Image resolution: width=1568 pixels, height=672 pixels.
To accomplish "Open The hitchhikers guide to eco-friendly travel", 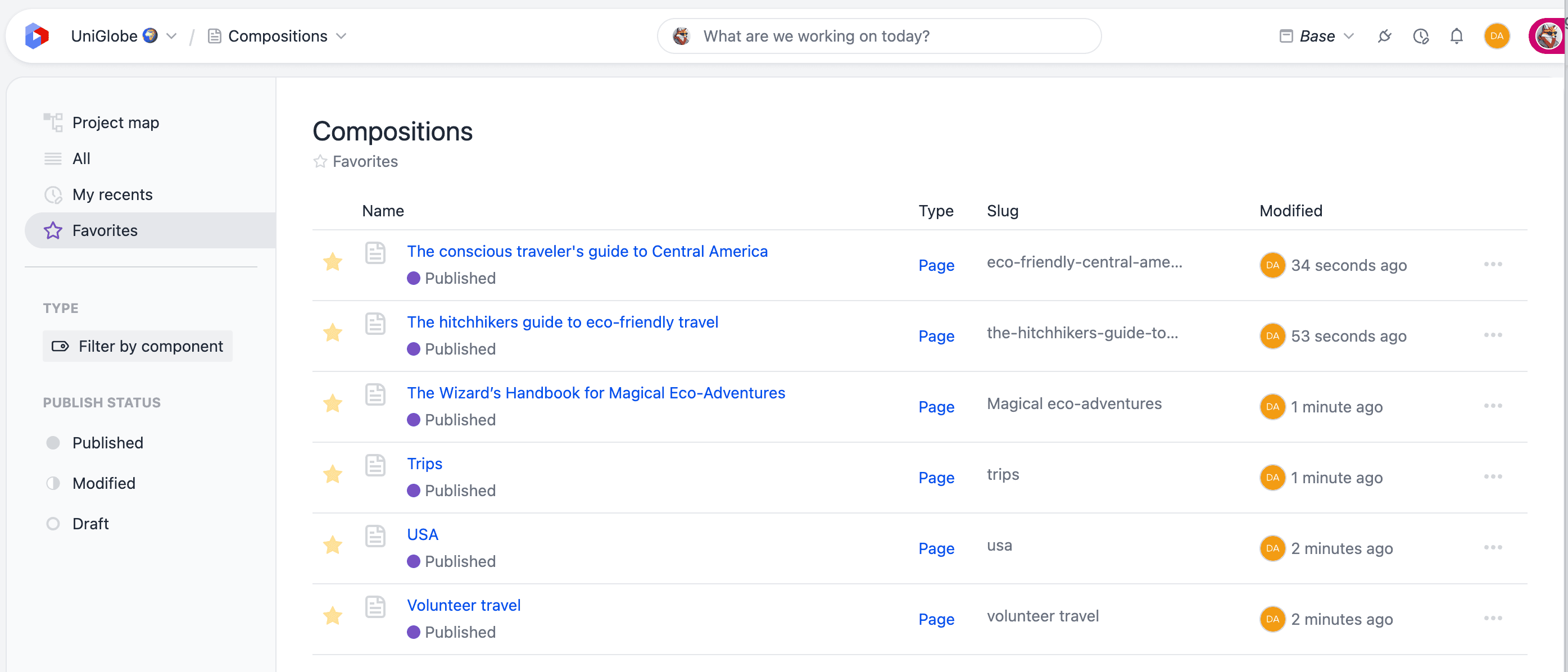I will point(563,321).
